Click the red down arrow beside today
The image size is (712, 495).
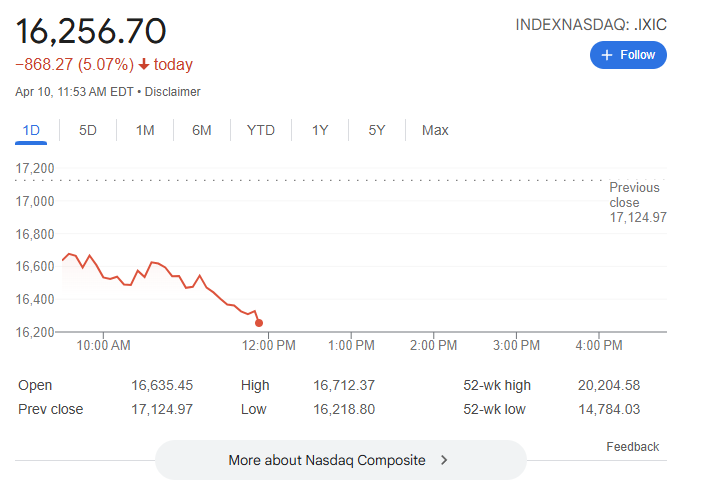pos(144,65)
